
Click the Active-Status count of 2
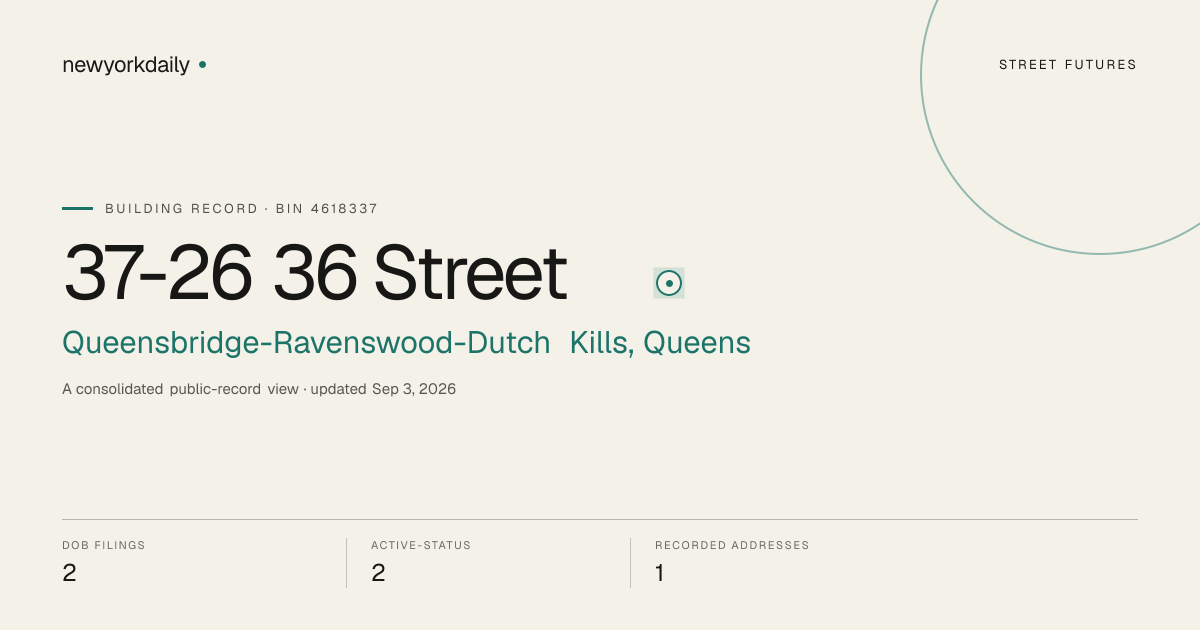[378, 573]
